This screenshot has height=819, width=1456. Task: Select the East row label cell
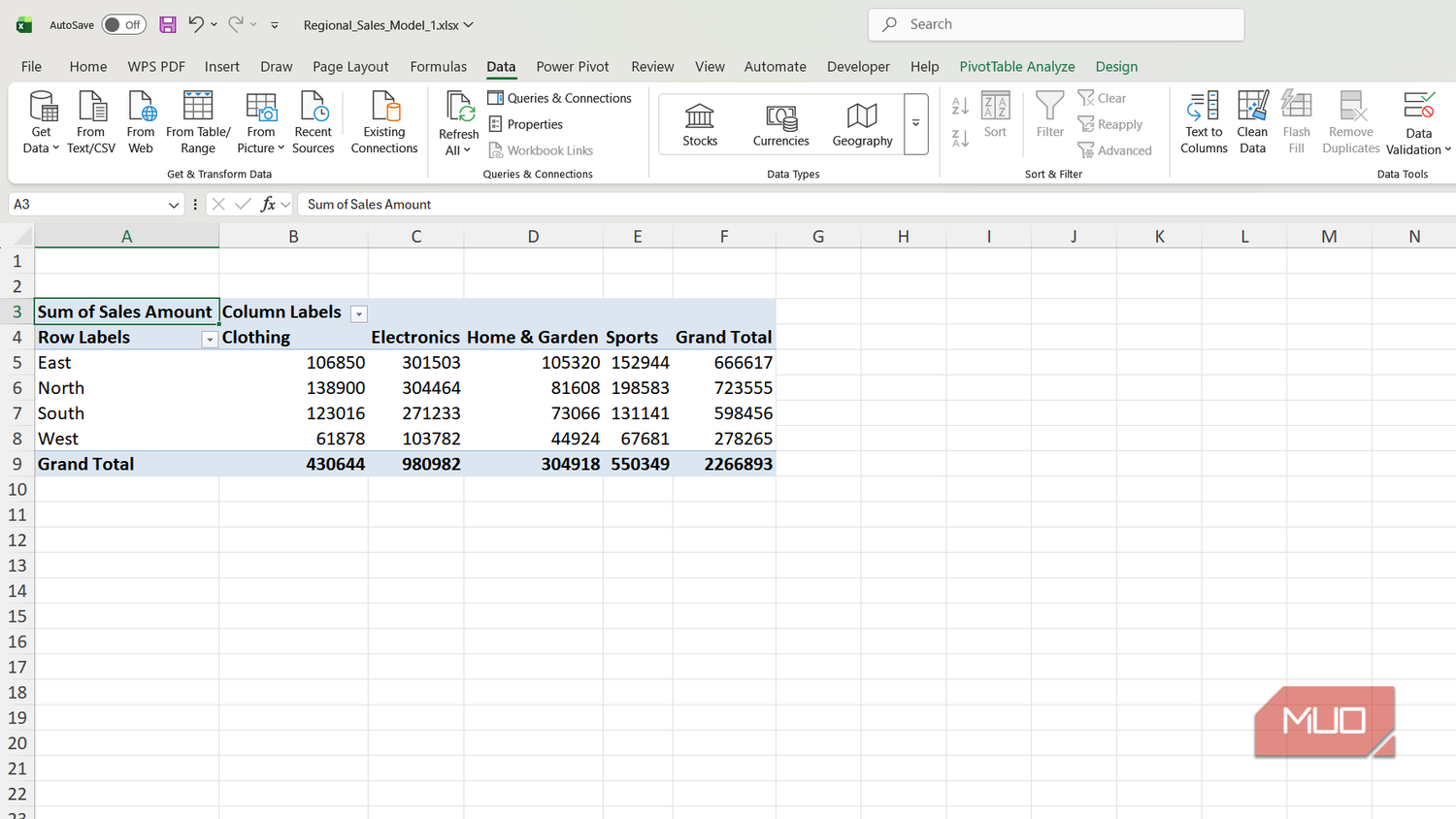point(126,363)
